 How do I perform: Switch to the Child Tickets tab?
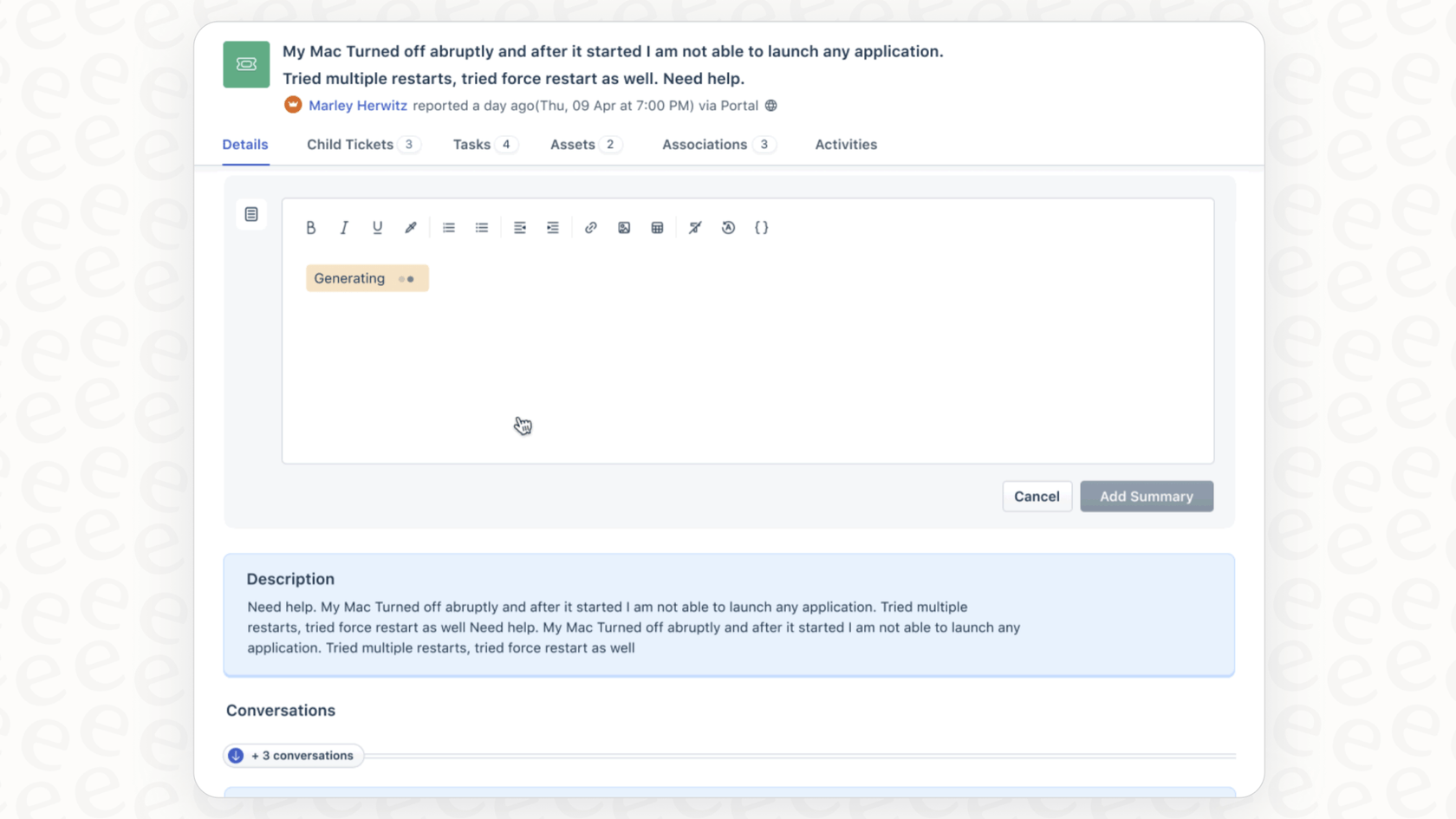(x=350, y=144)
